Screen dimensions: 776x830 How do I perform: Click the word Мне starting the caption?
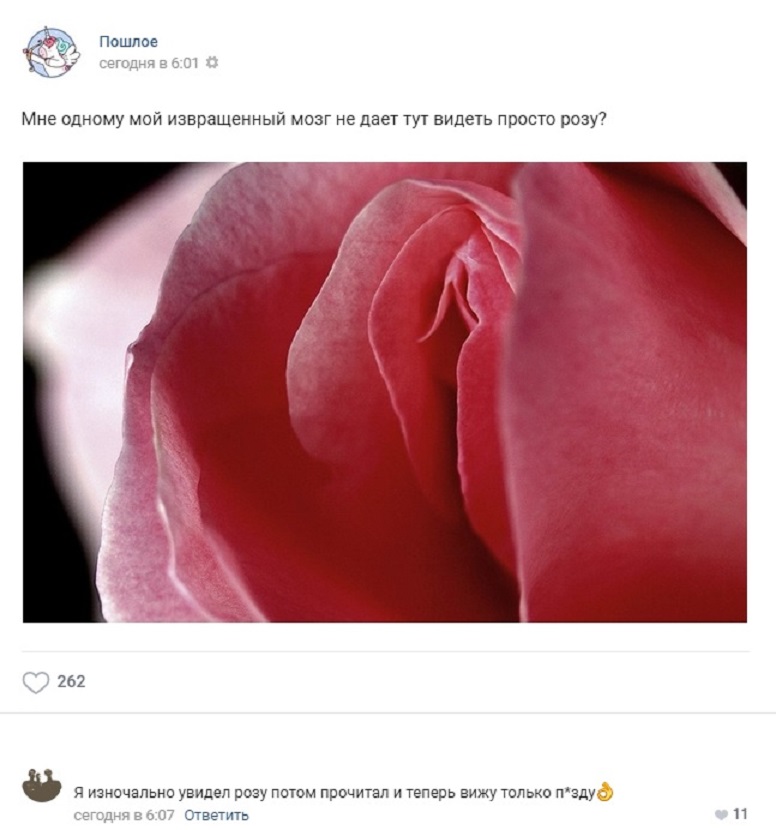pos(39,120)
